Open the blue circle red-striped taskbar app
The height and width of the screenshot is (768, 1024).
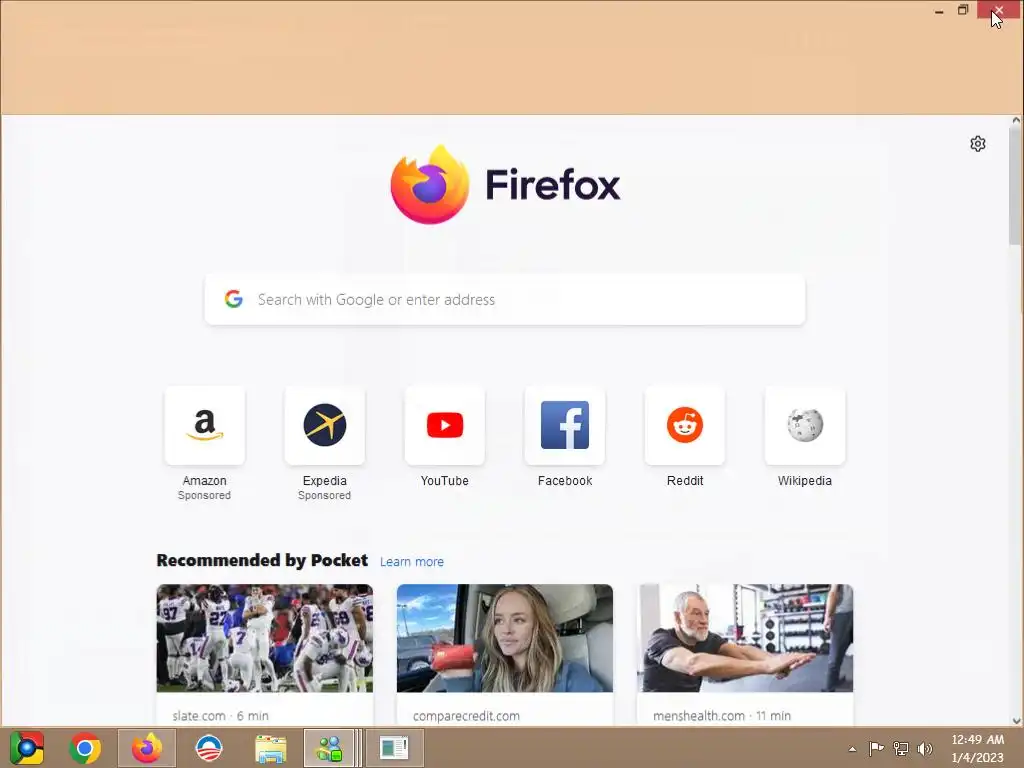pos(209,748)
